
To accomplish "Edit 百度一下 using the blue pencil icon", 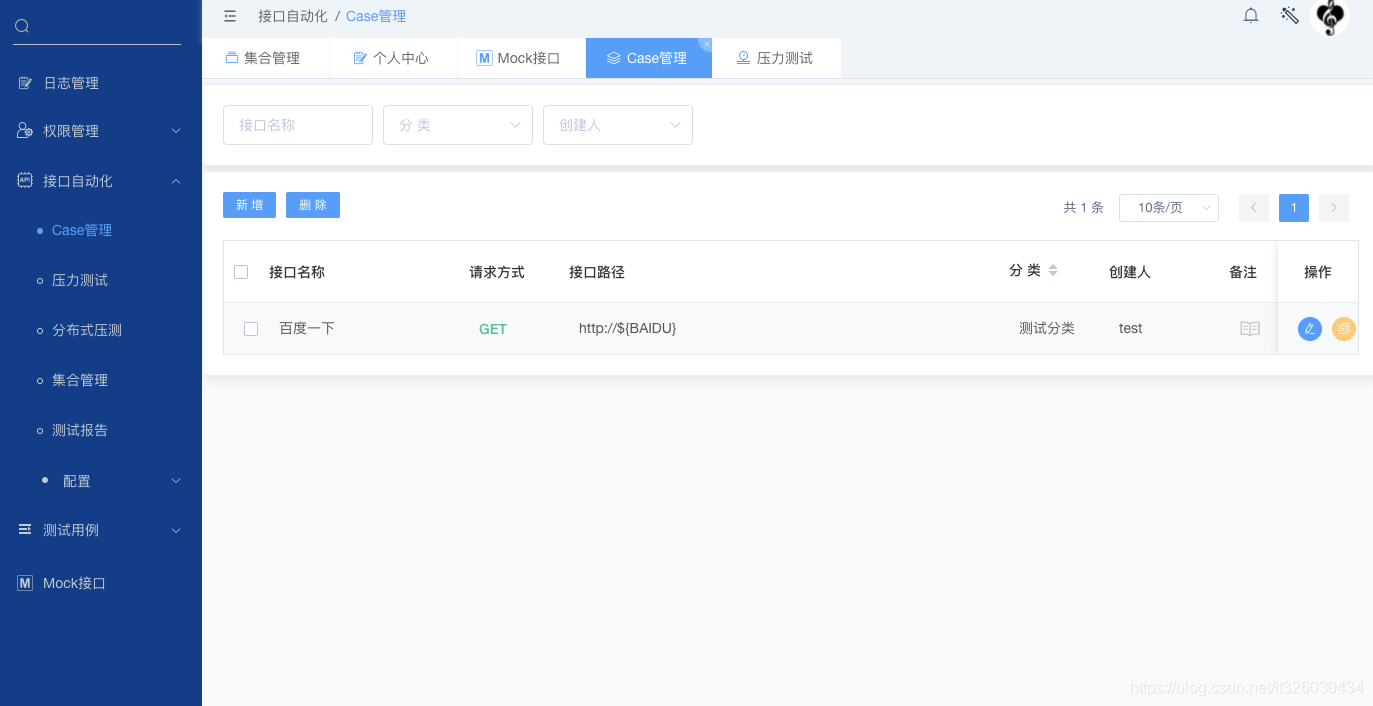I will [1310, 328].
